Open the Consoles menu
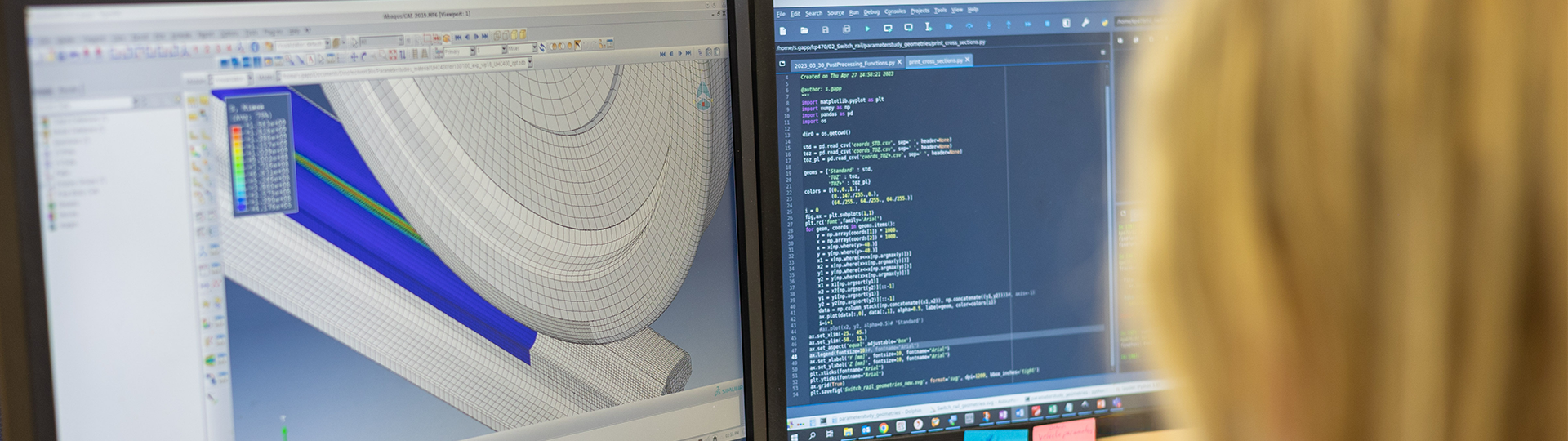 (x=895, y=11)
